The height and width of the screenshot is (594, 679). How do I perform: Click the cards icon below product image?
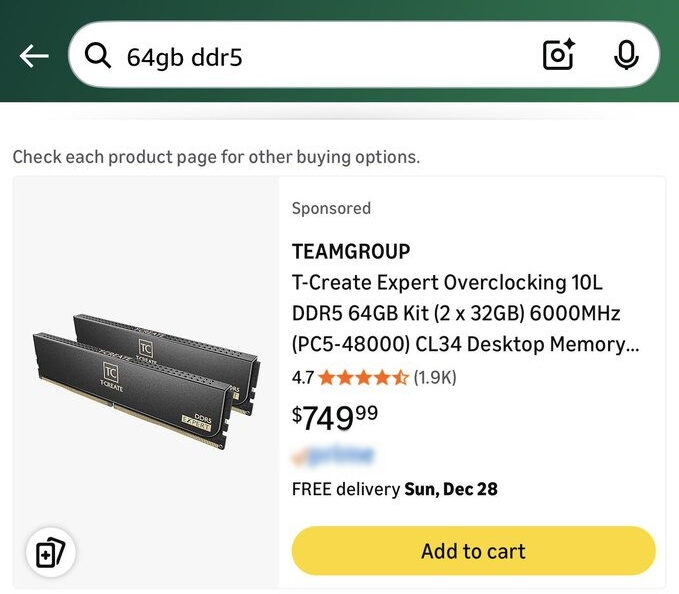[x=50, y=552]
